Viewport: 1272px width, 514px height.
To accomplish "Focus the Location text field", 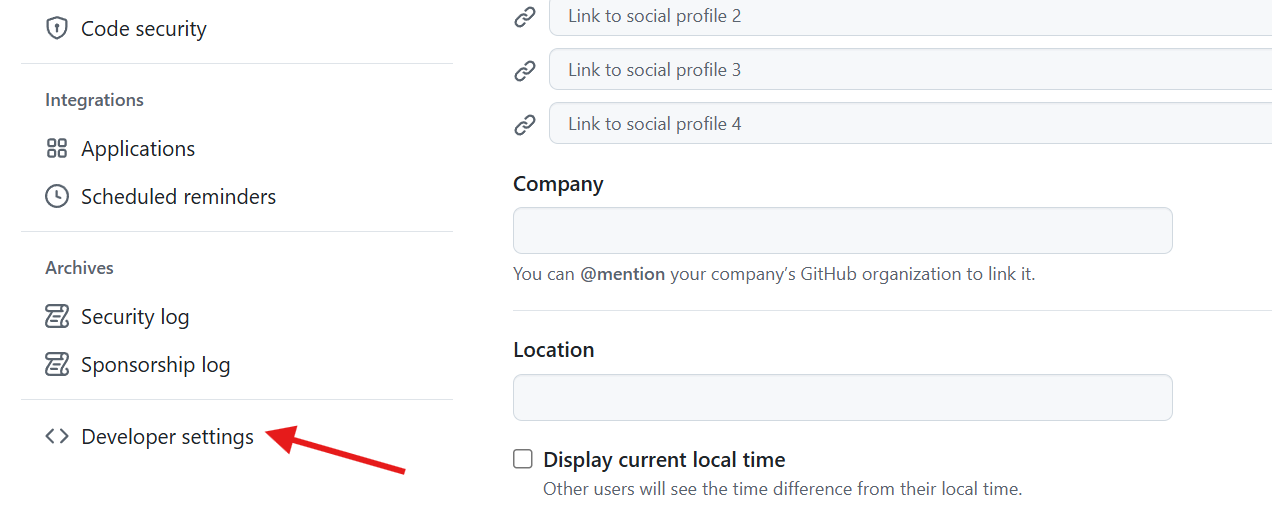I will click(x=842, y=398).
